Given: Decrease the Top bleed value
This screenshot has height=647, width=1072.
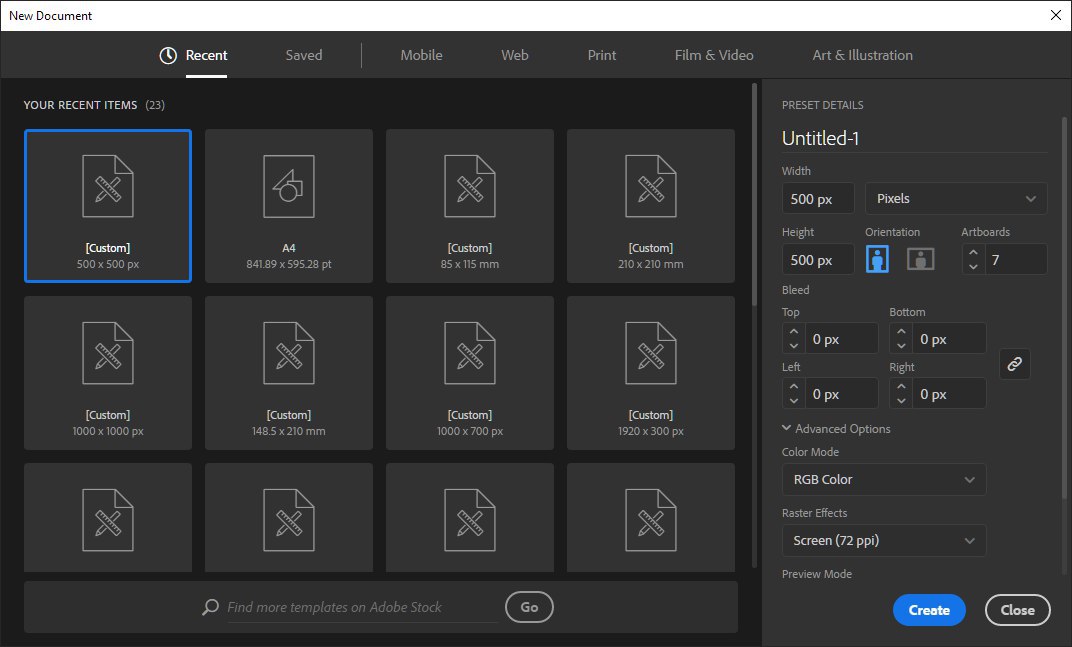Looking at the screenshot, I should tap(793, 346).
